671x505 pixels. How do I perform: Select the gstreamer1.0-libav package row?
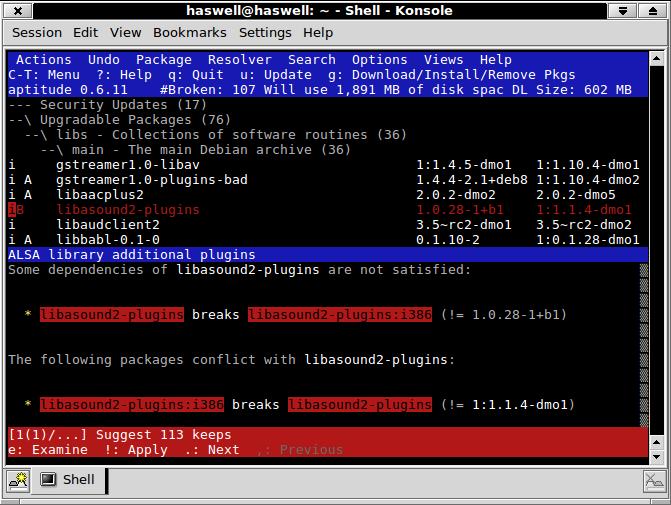pos(327,165)
